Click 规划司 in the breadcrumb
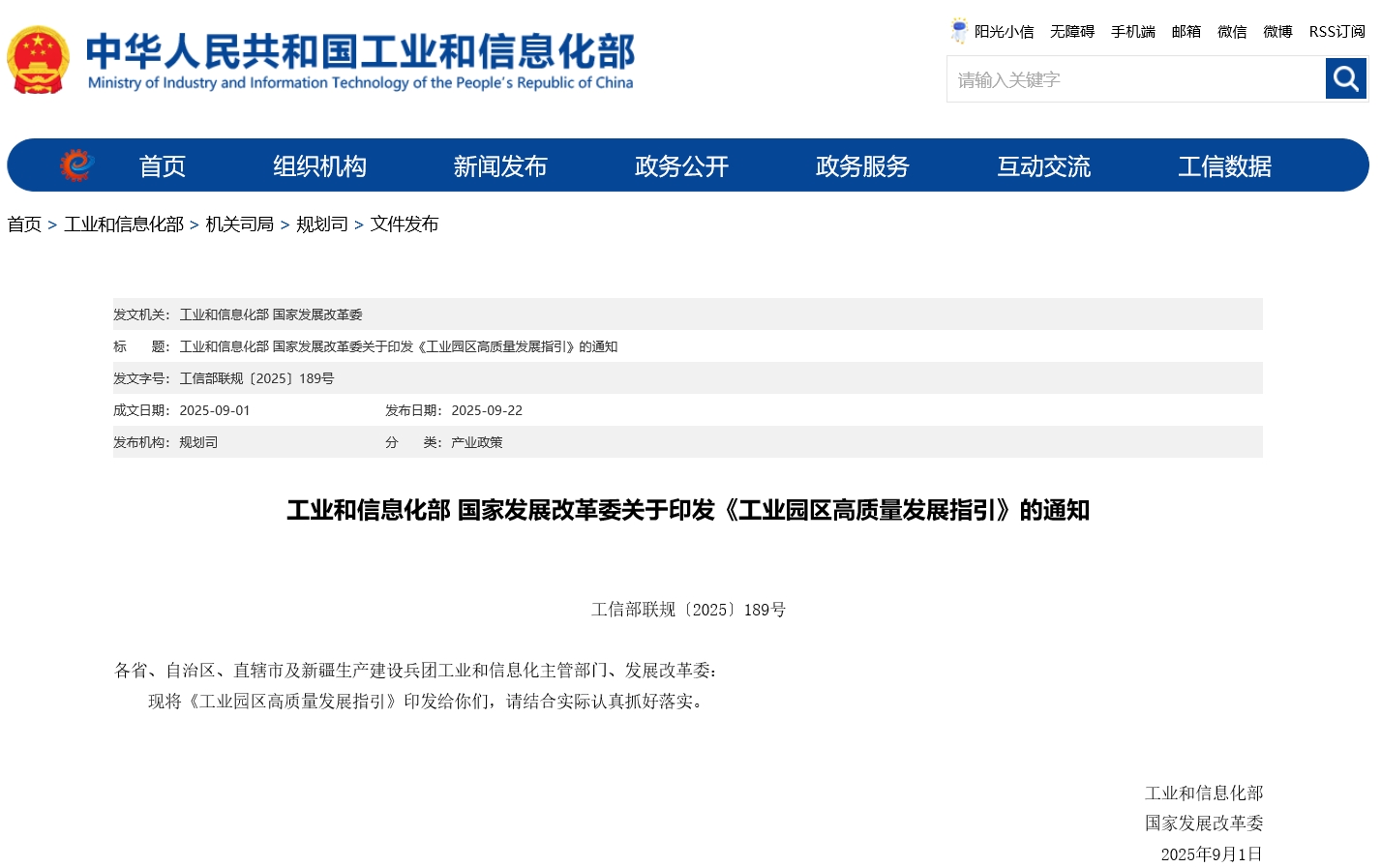This screenshot has width=1381, height=868. tap(321, 224)
